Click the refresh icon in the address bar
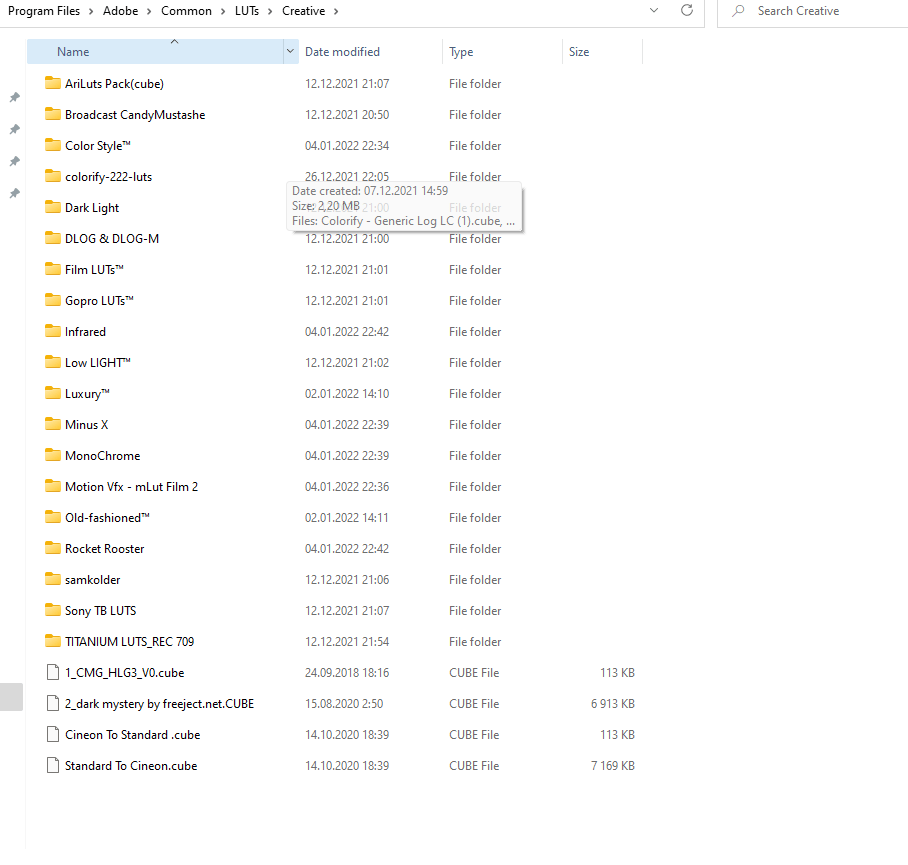Screen dimensions: 908x865 687,10
